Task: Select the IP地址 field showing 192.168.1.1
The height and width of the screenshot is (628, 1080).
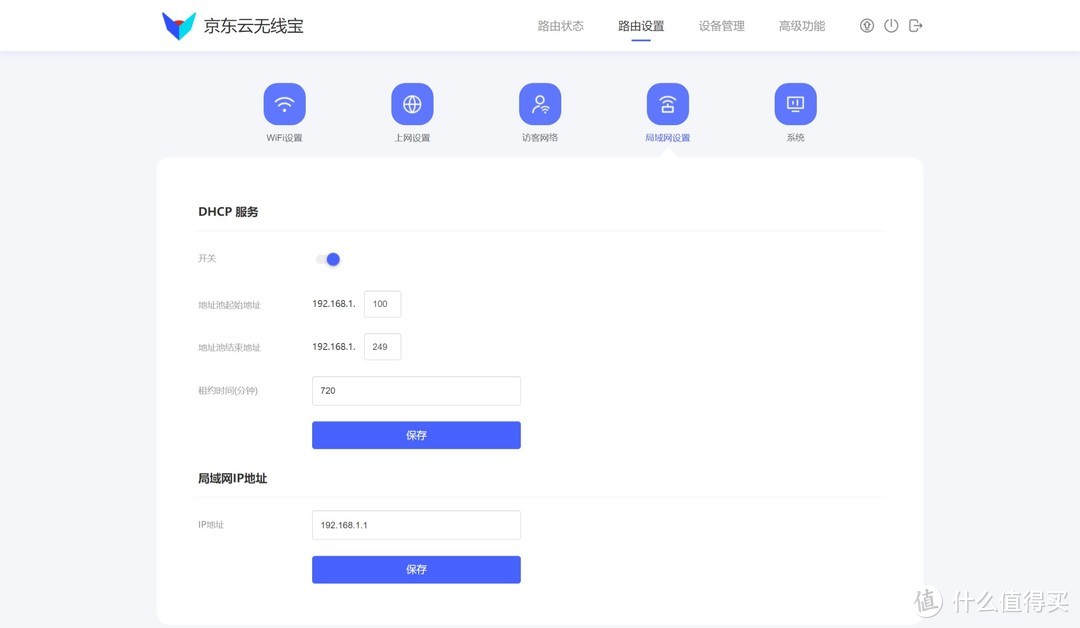Action: [415, 524]
